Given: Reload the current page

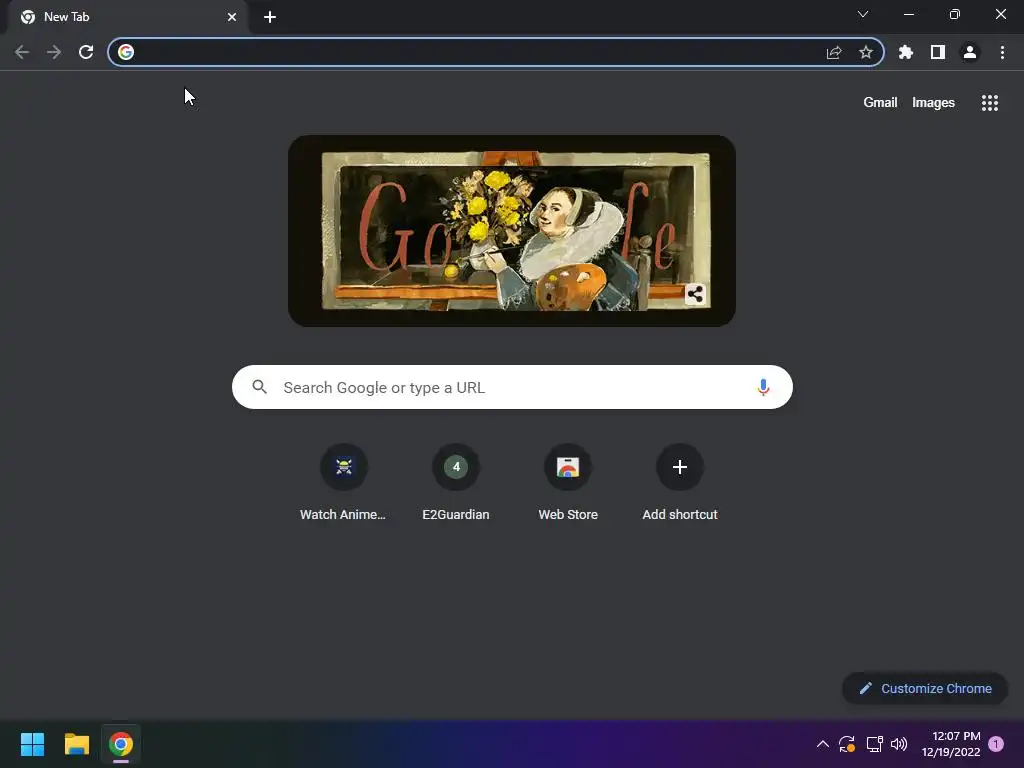Looking at the screenshot, I should (86, 52).
